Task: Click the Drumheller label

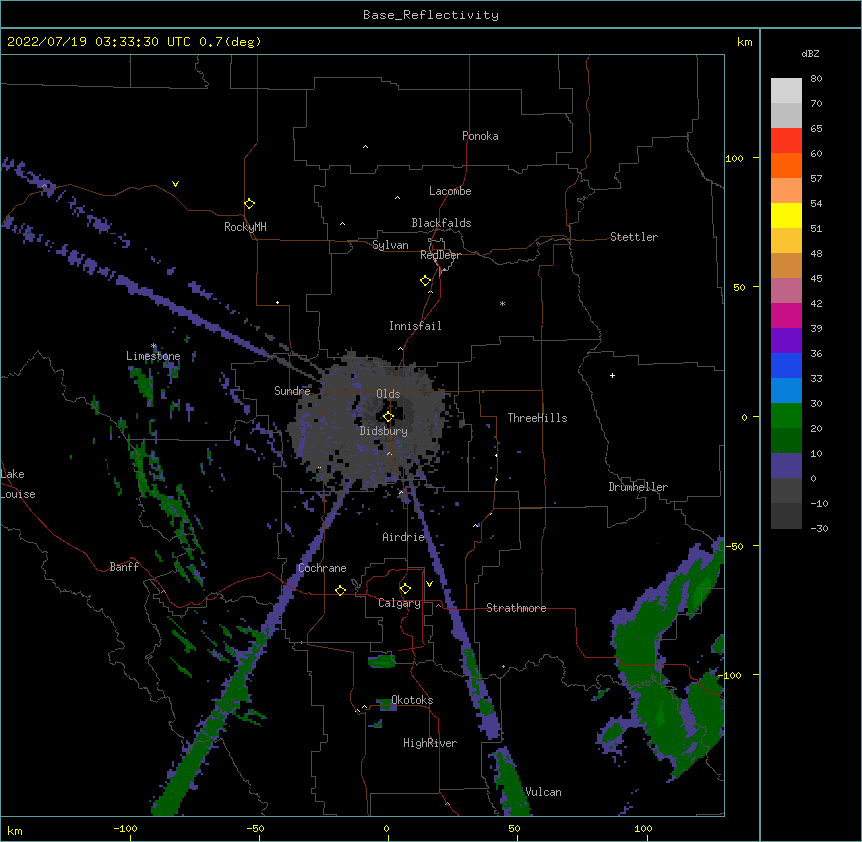Action: click(x=638, y=487)
